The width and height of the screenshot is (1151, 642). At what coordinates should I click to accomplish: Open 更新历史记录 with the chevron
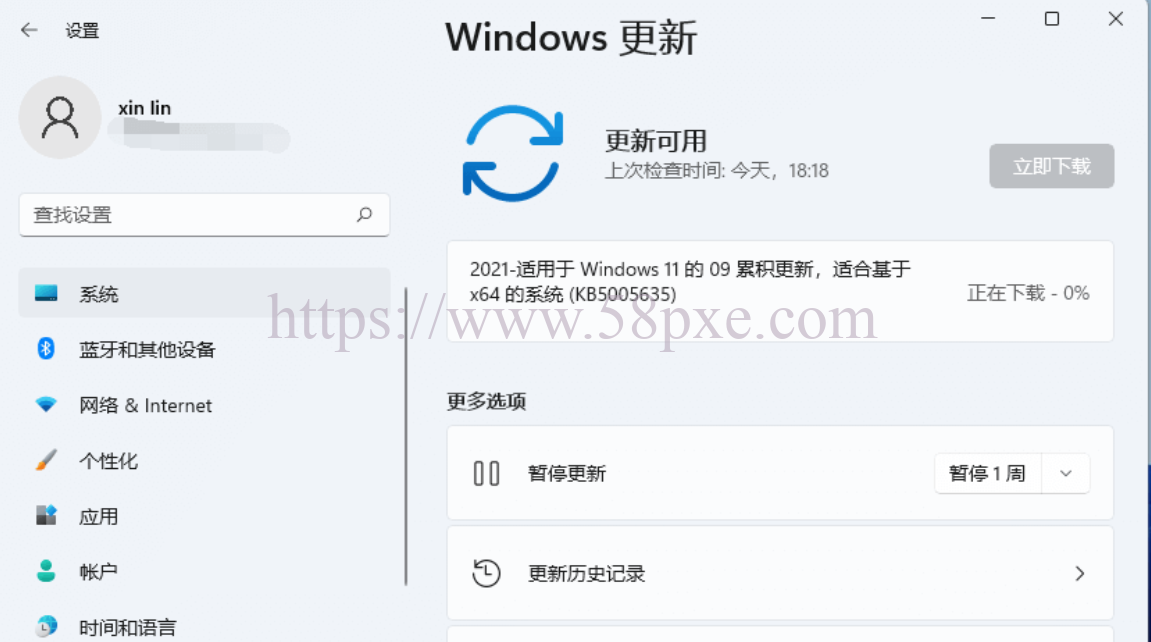click(1079, 573)
